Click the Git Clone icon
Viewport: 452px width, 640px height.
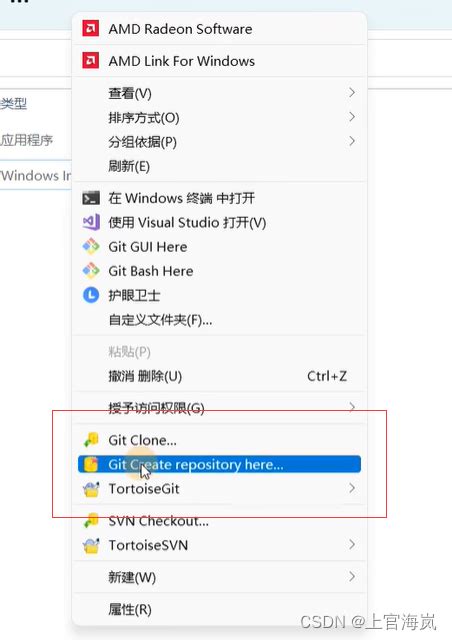(91, 440)
